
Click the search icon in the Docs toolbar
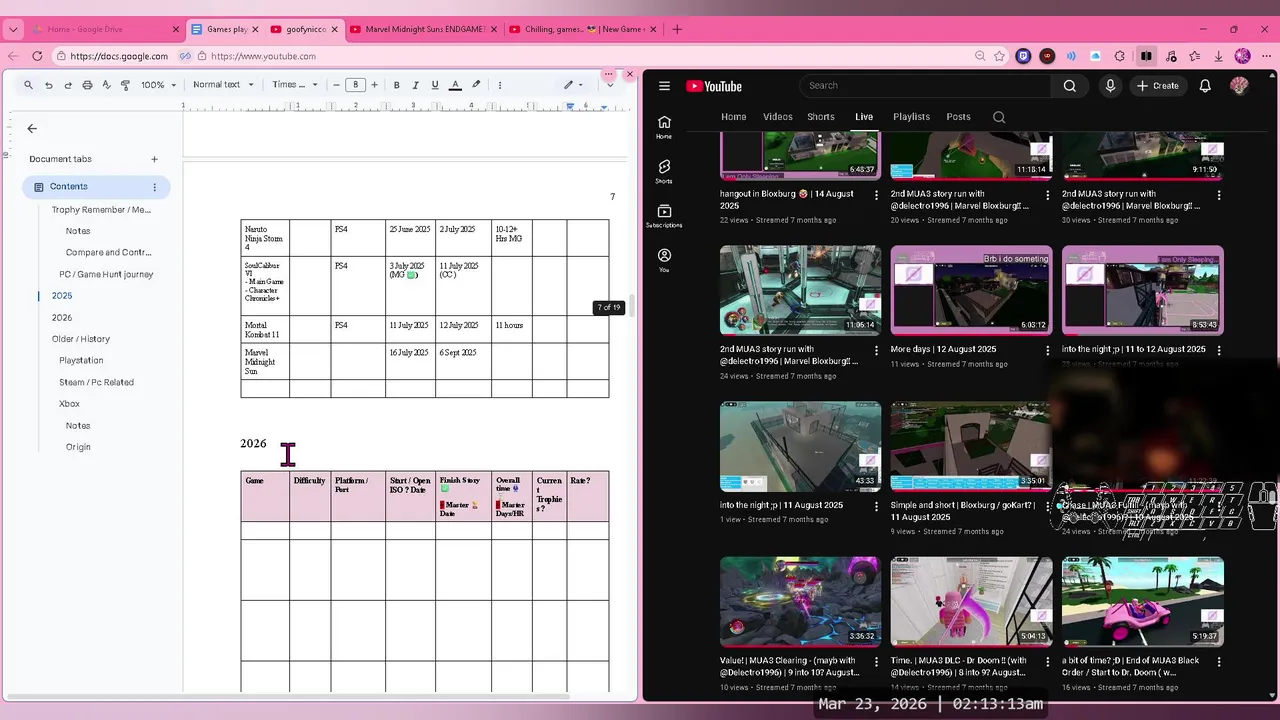click(28, 85)
